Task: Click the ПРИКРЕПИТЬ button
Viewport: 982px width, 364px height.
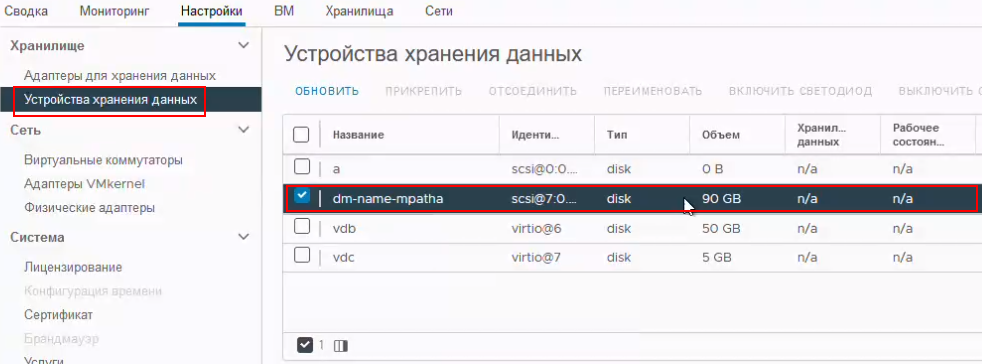Action: [424, 91]
